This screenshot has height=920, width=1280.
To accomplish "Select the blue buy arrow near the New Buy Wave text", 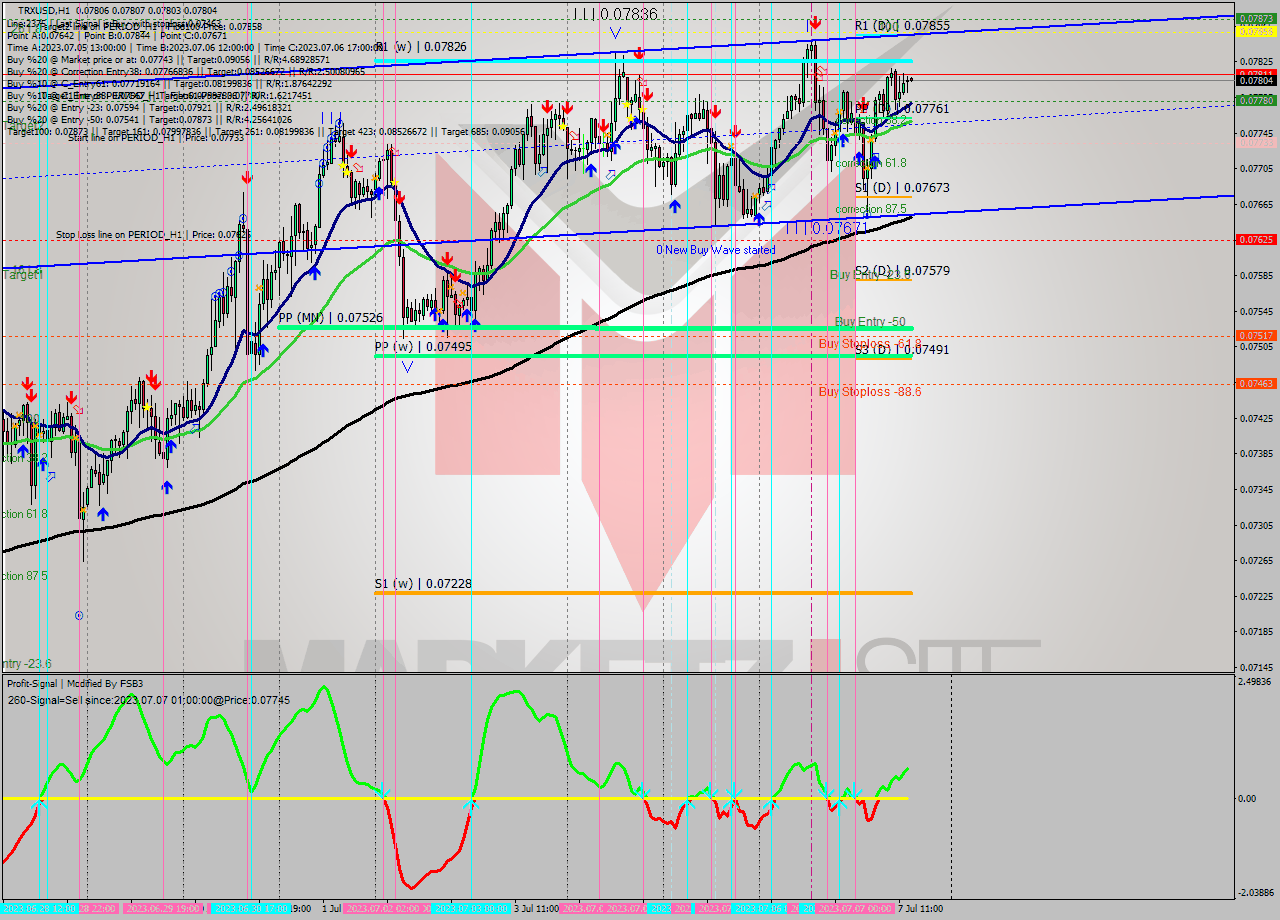I will click(759, 218).
